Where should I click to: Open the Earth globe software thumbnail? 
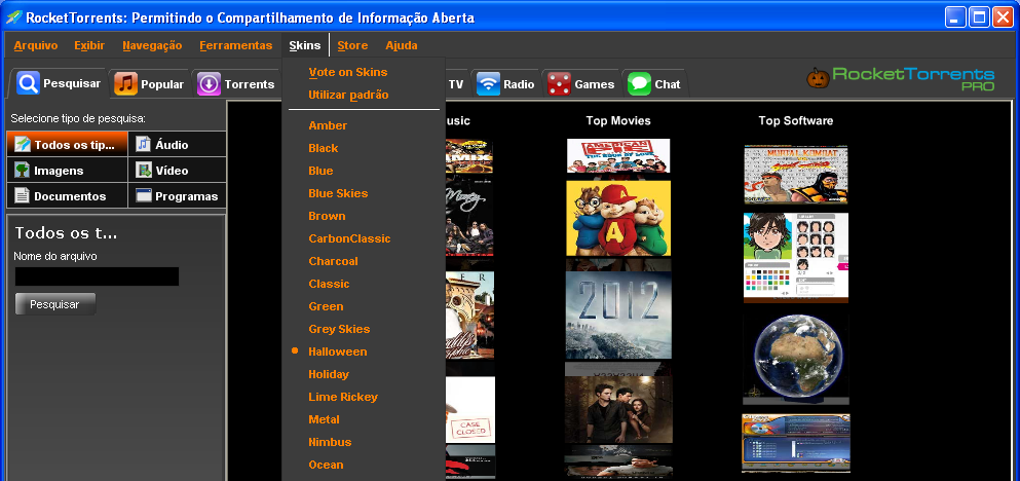796,359
